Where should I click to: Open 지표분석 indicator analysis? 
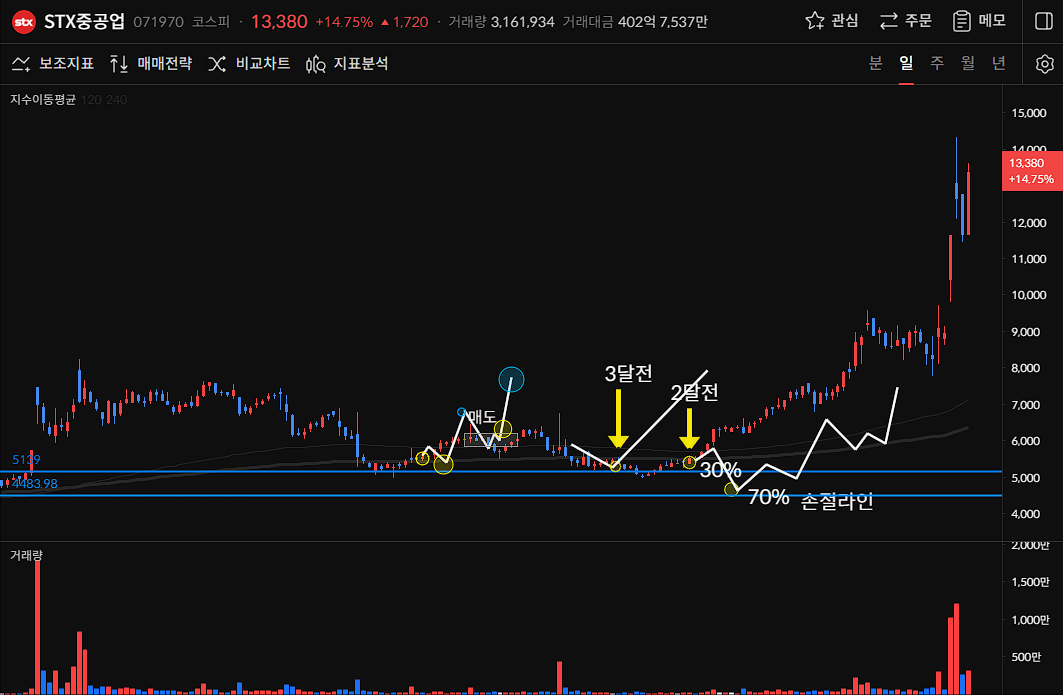tap(347, 64)
